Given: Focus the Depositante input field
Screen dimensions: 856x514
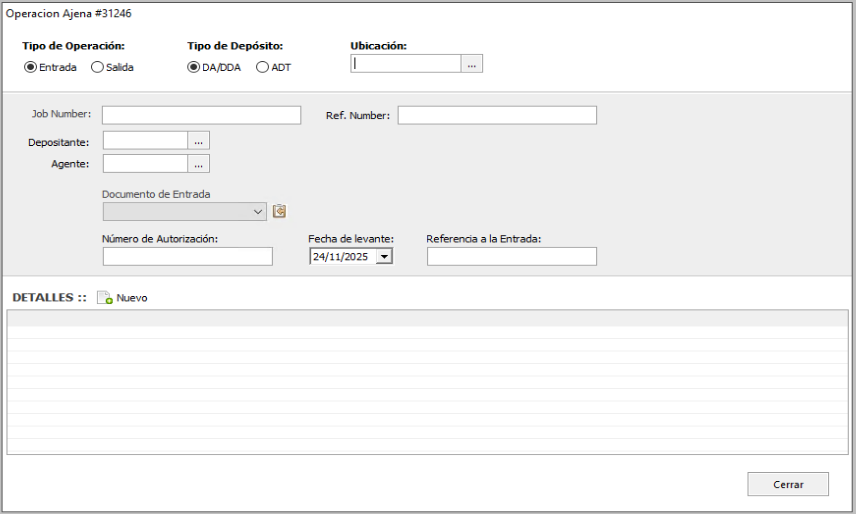Looking at the screenshot, I should point(145,141).
